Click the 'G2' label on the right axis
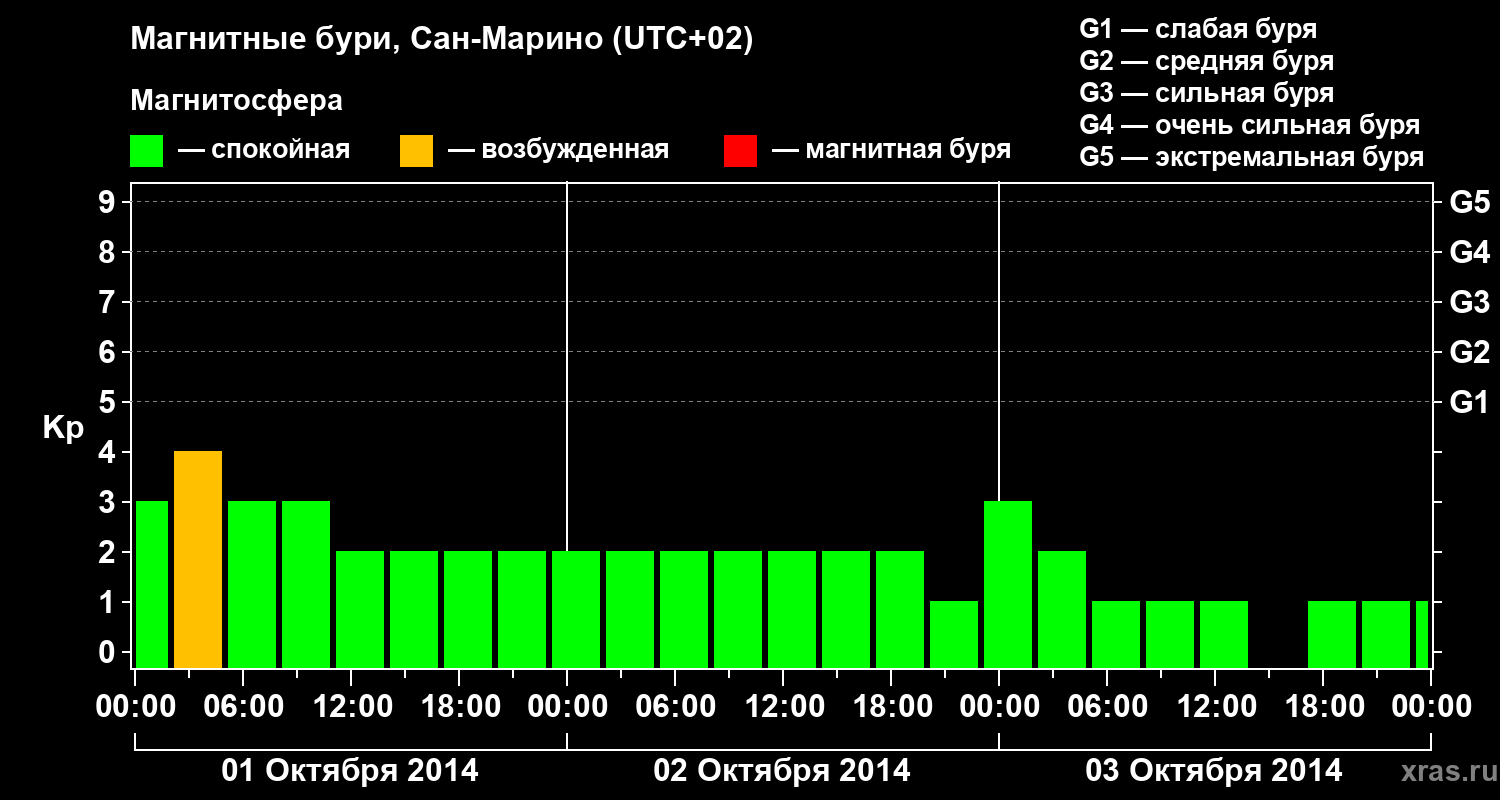This screenshot has height=800, width=1500. (x=1469, y=352)
